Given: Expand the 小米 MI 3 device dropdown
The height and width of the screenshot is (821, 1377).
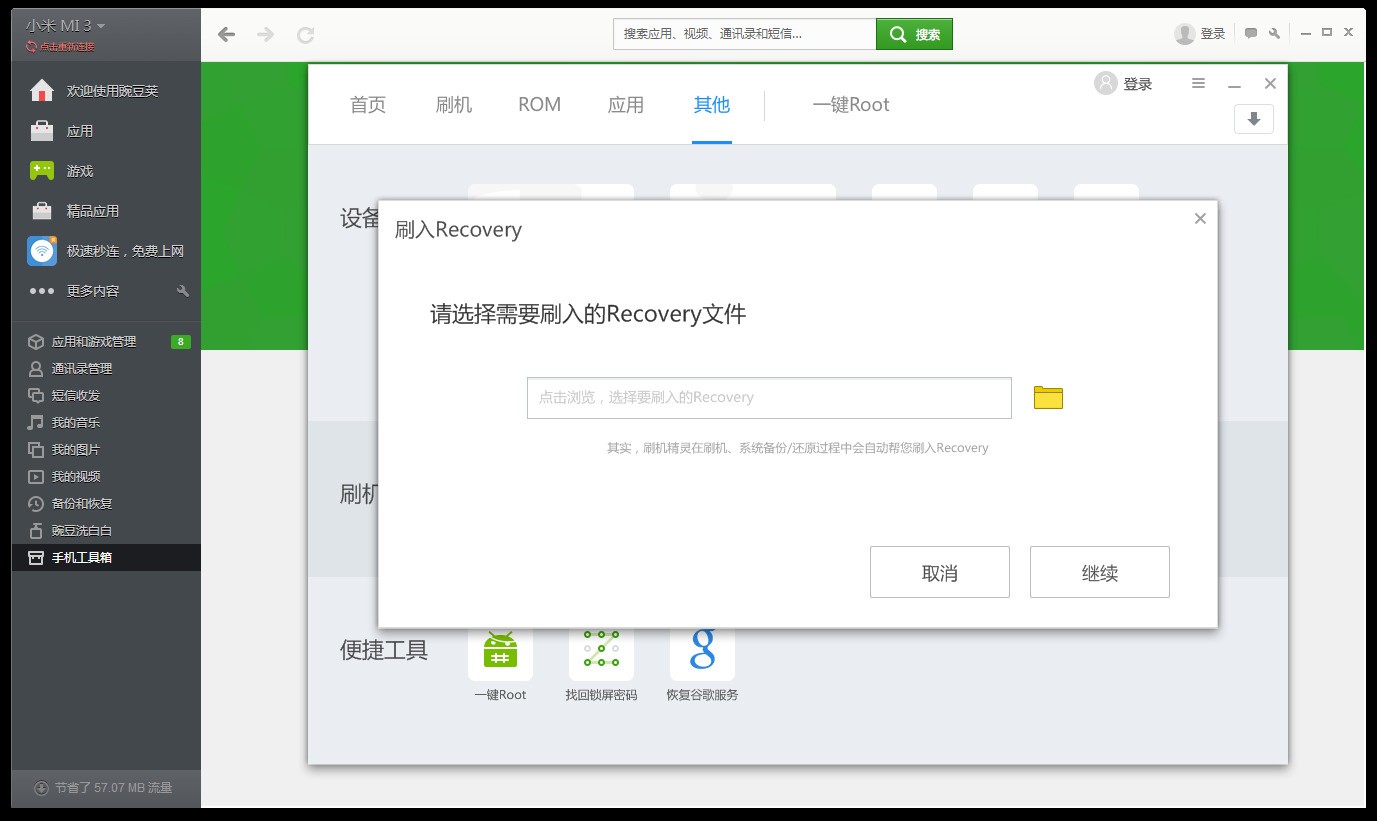Looking at the screenshot, I should point(66,25).
